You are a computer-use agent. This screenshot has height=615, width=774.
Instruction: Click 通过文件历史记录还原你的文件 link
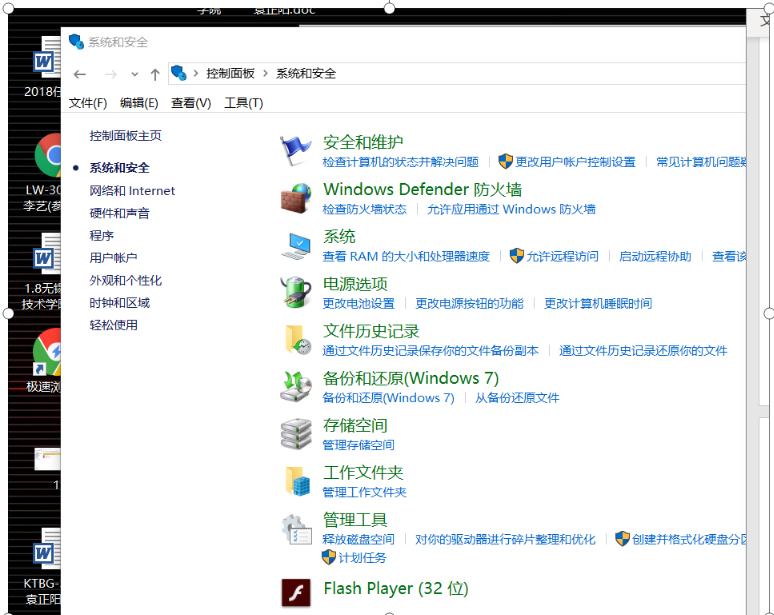click(x=643, y=351)
